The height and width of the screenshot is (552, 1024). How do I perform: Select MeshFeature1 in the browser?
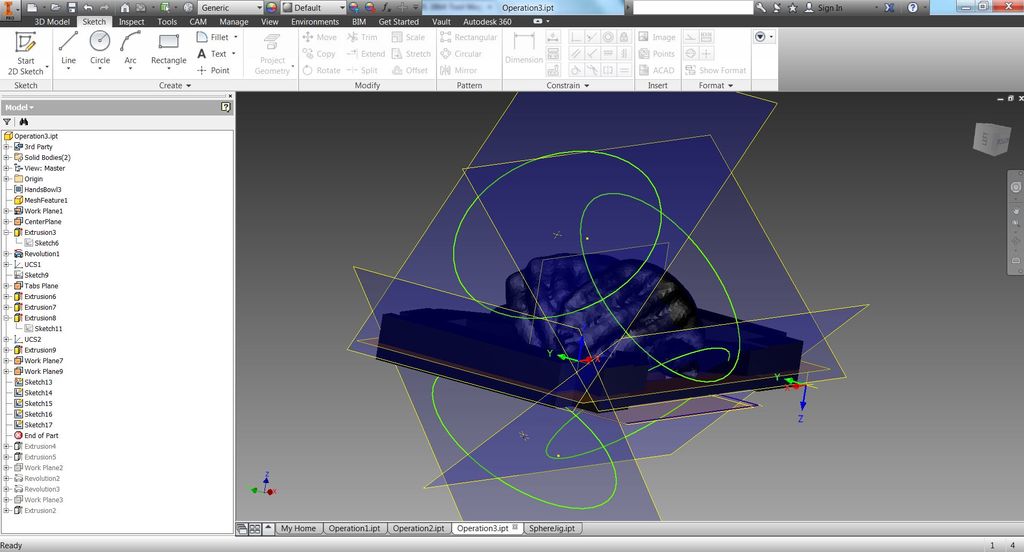pyautogui.click(x=40, y=201)
